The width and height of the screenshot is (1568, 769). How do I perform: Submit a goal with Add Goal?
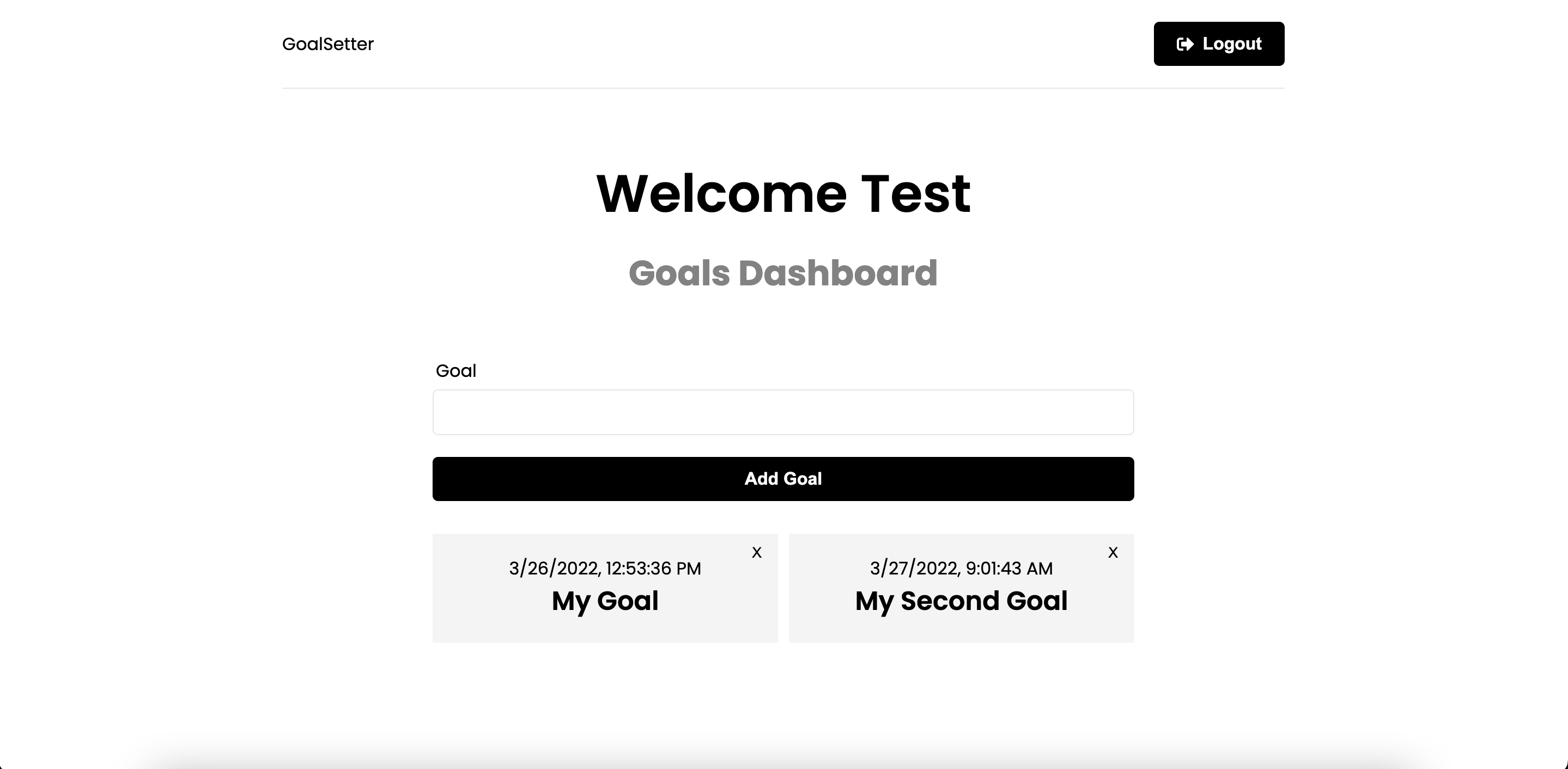[783, 478]
